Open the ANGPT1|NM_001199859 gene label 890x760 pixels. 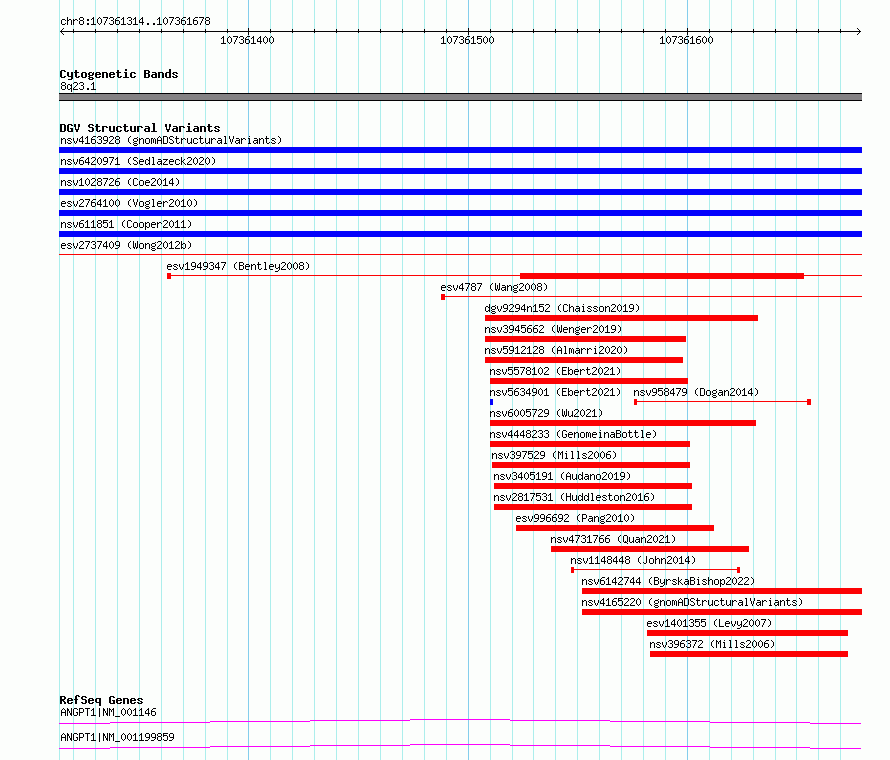click(x=117, y=737)
